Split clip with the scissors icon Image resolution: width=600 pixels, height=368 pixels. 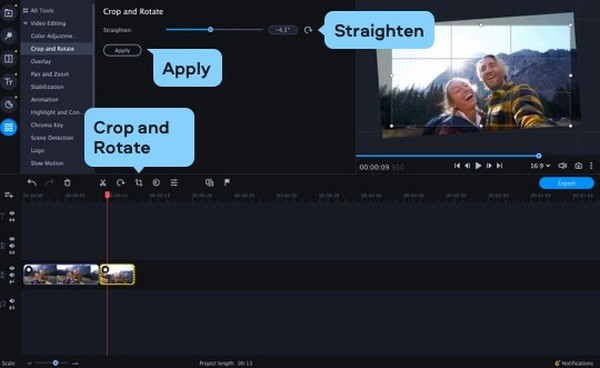[103, 183]
